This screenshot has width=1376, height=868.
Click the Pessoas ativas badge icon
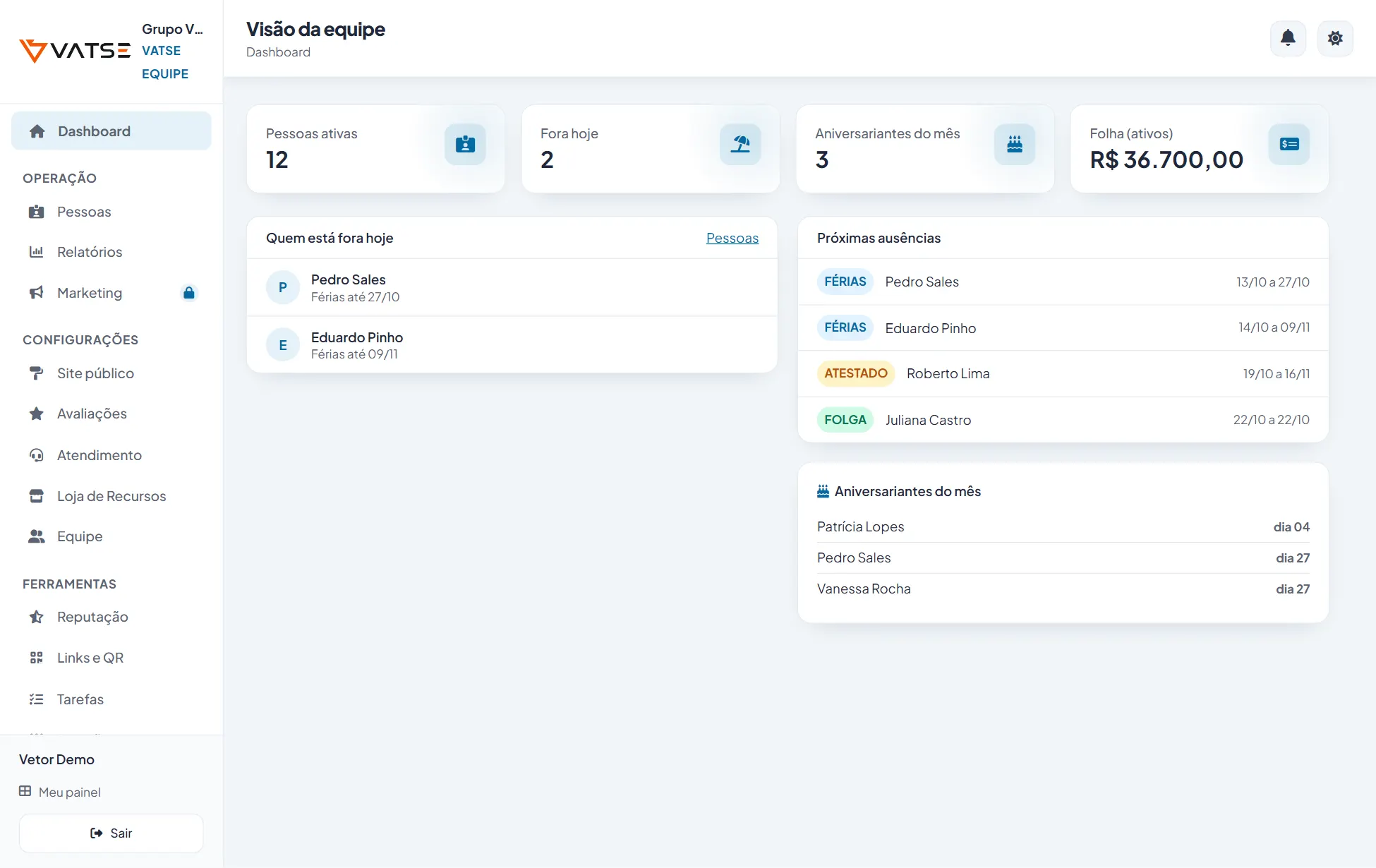[x=465, y=145]
